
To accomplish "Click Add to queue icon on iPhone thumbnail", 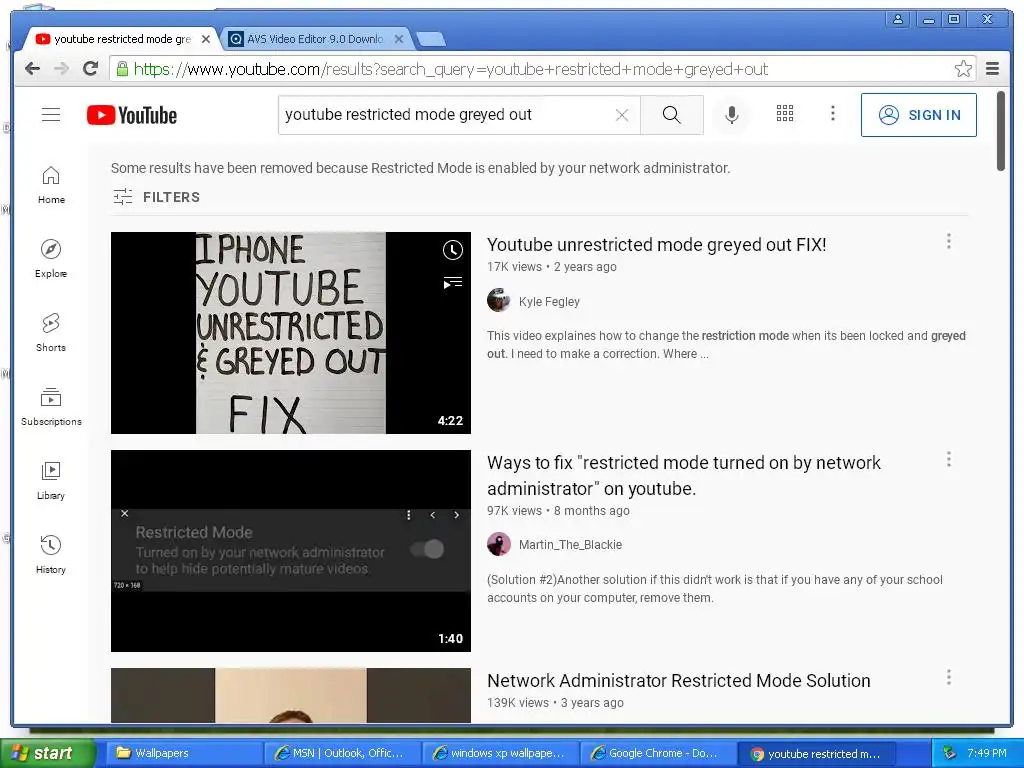I will tap(453, 283).
